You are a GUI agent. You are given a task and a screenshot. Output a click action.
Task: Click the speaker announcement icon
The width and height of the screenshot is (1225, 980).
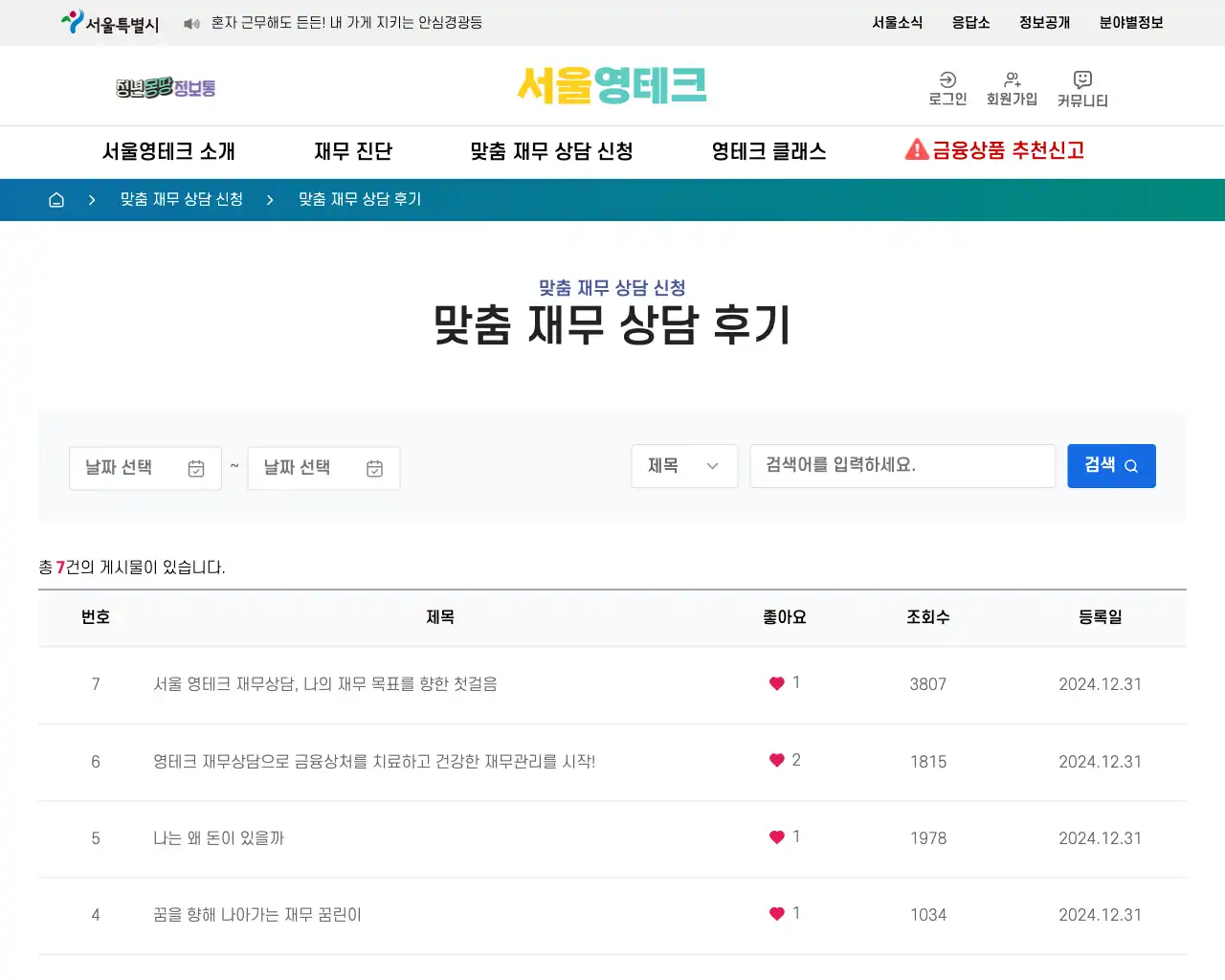click(191, 23)
